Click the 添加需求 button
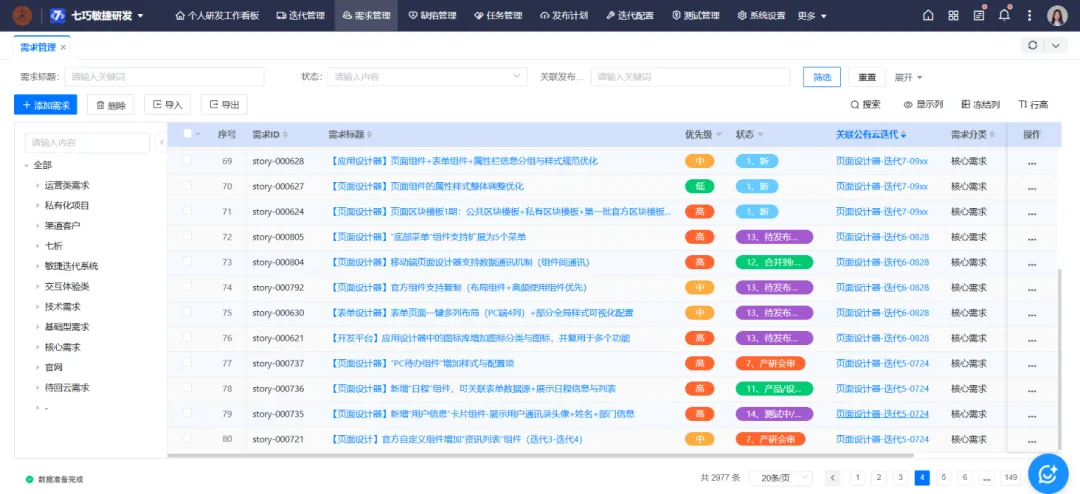The image size is (1080, 494). pyautogui.click(x=45, y=105)
